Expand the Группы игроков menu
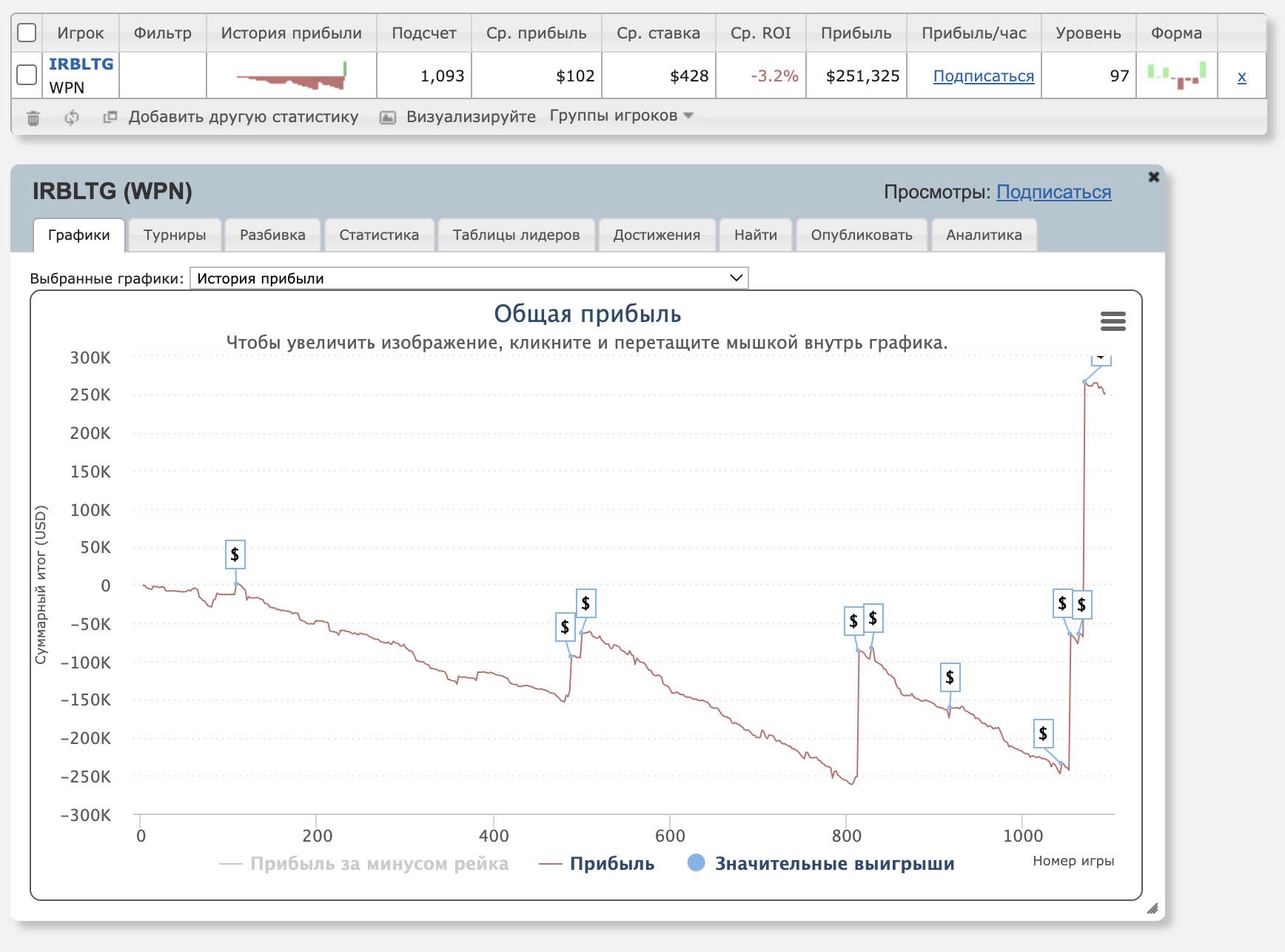This screenshot has width=1285, height=952. (621, 116)
